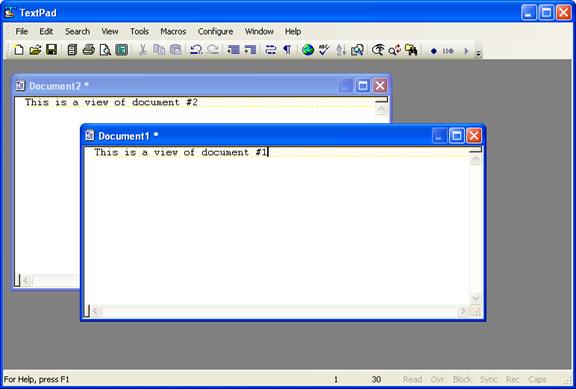
Task: Toggle visible spaces paragraph mark icon
Action: 287,50
